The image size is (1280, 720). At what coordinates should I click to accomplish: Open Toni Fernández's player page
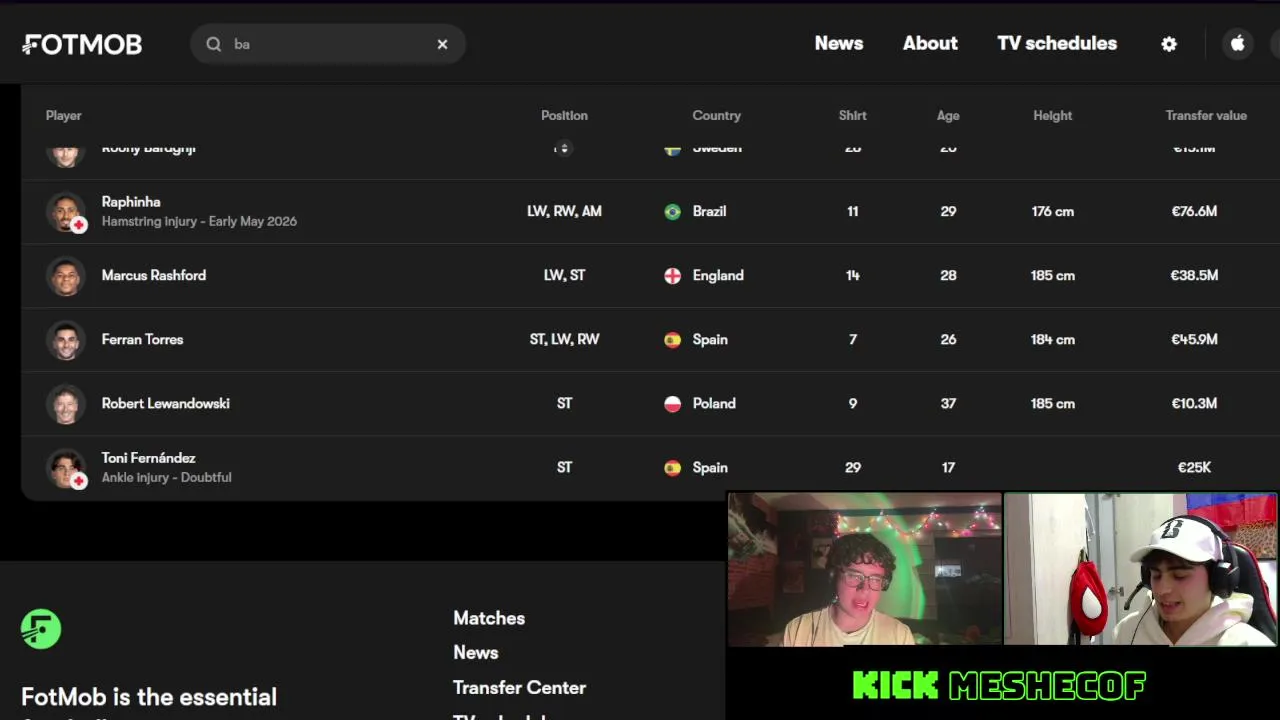148,458
